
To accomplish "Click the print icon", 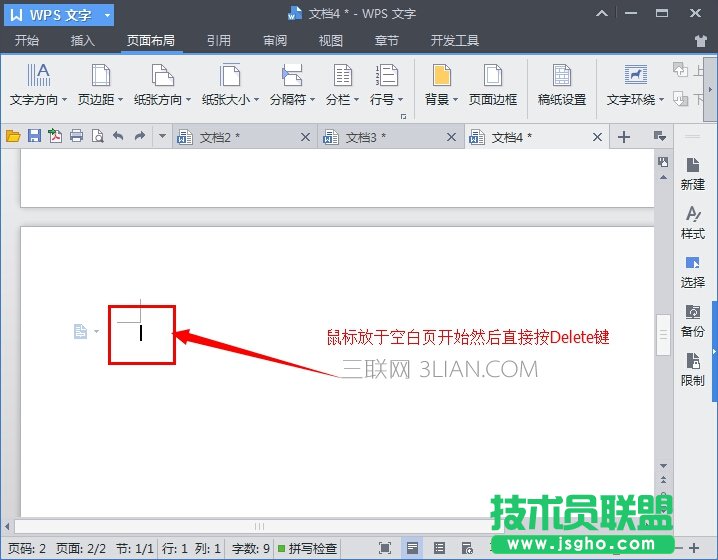I will click(76, 136).
